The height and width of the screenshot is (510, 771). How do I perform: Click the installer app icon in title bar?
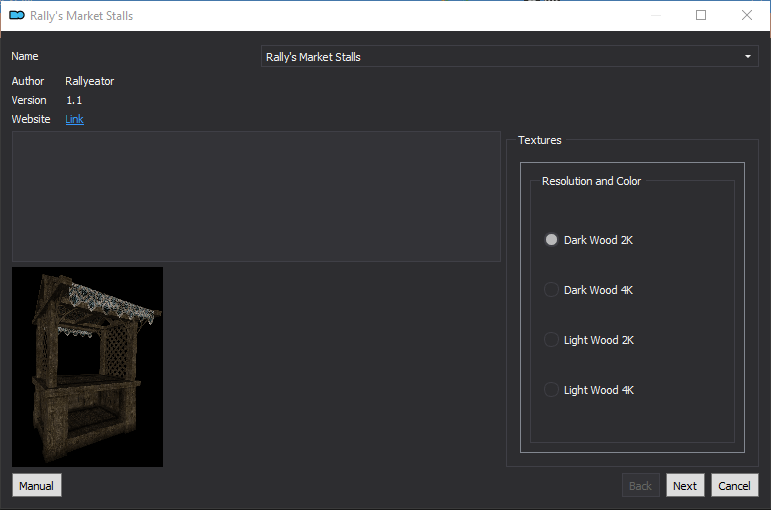(x=17, y=15)
